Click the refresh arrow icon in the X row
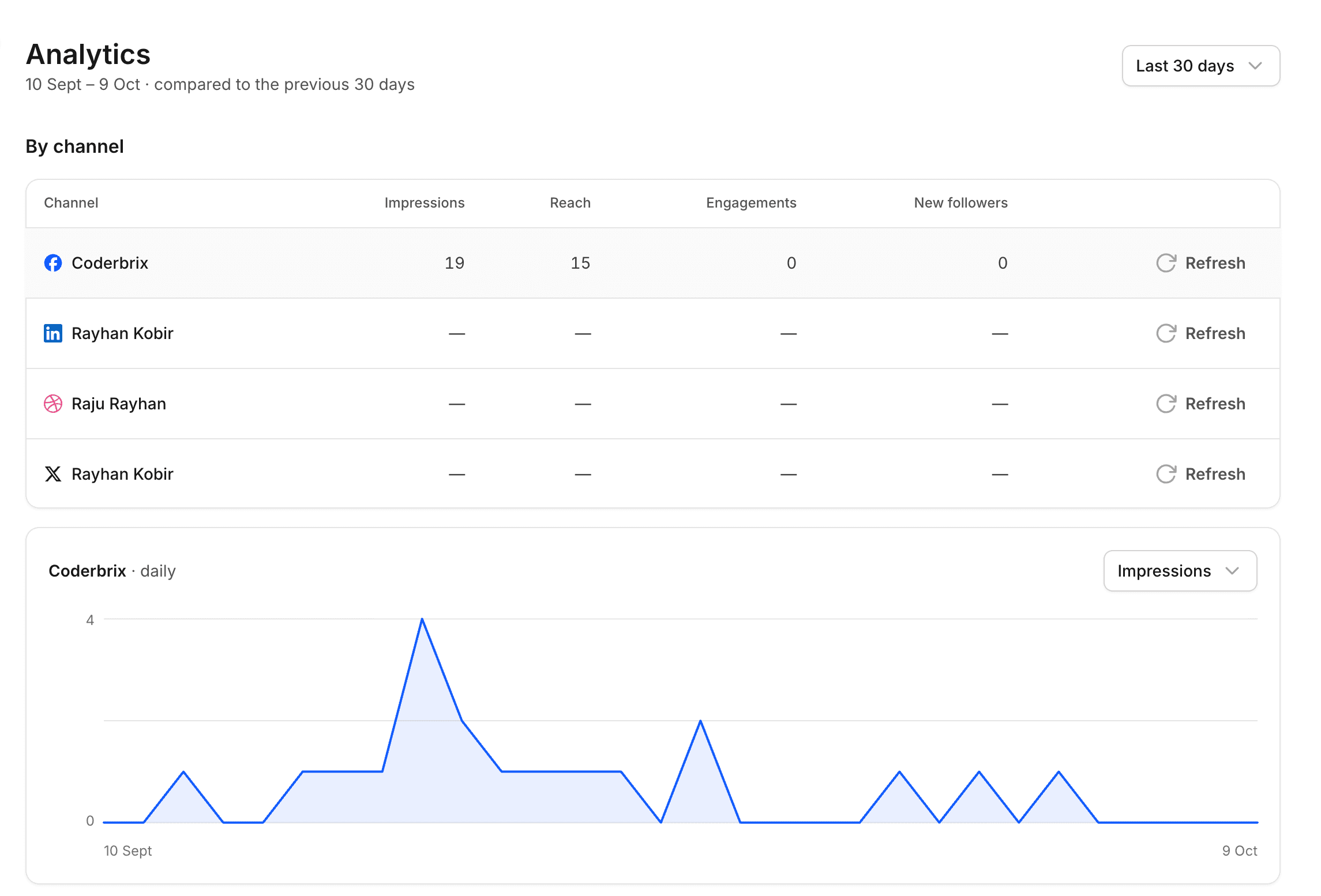1321x896 pixels. [x=1166, y=474]
